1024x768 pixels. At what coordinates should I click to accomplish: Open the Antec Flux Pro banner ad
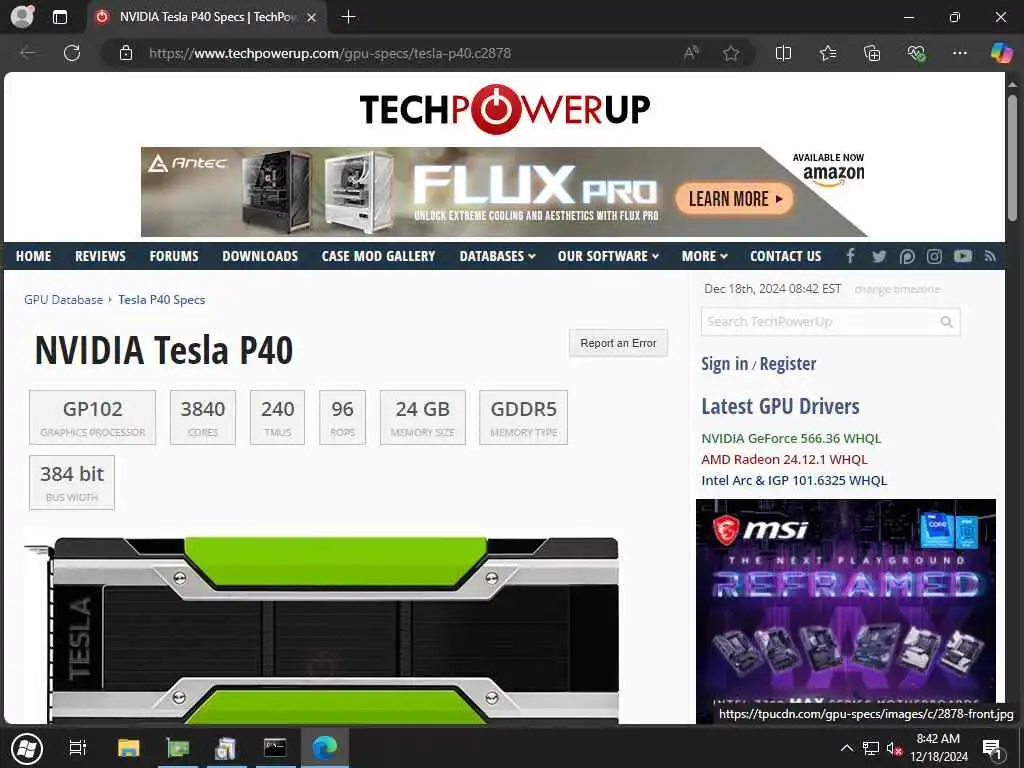pyautogui.click(x=504, y=191)
